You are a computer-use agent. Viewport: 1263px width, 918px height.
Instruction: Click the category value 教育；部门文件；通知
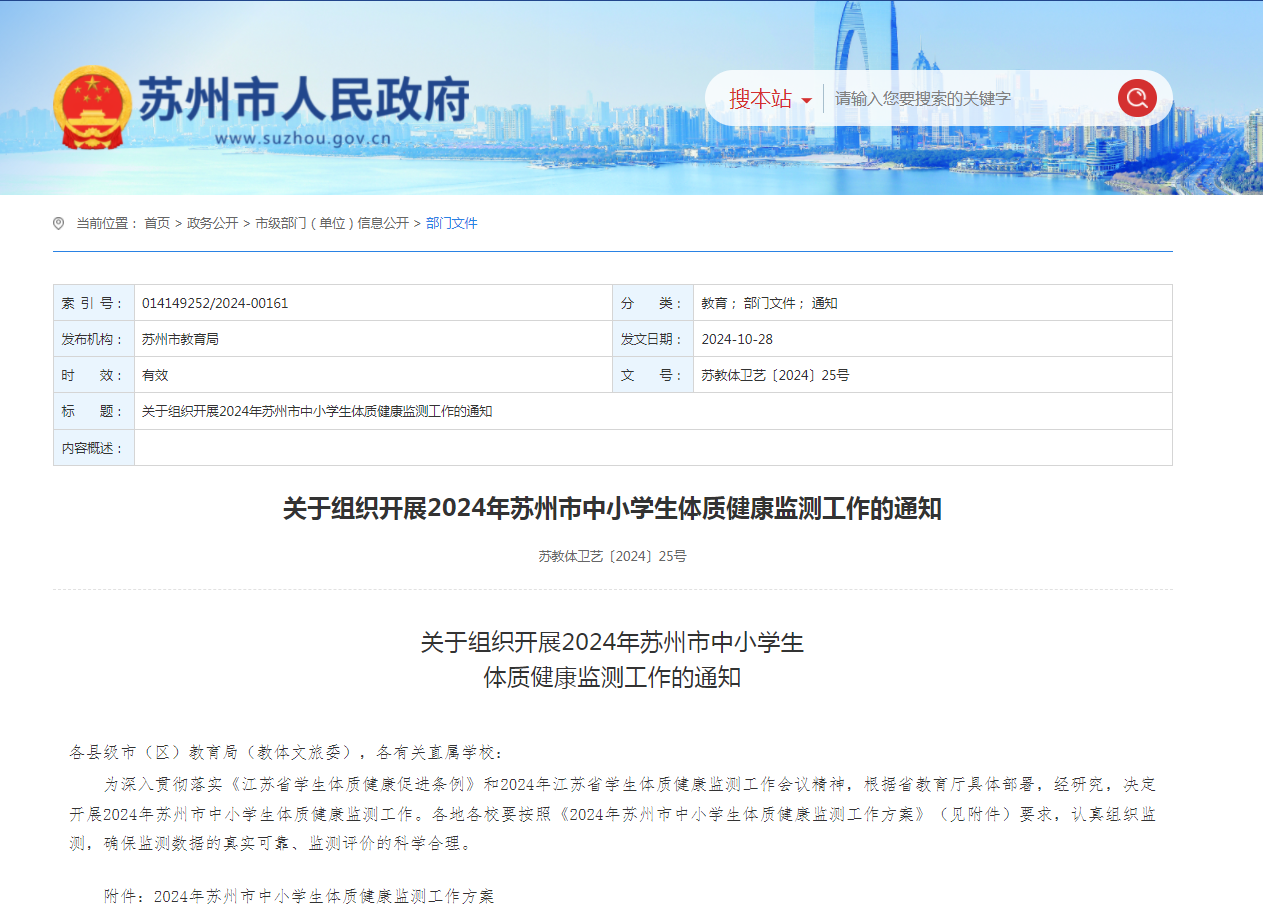pyautogui.click(x=769, y=303)
